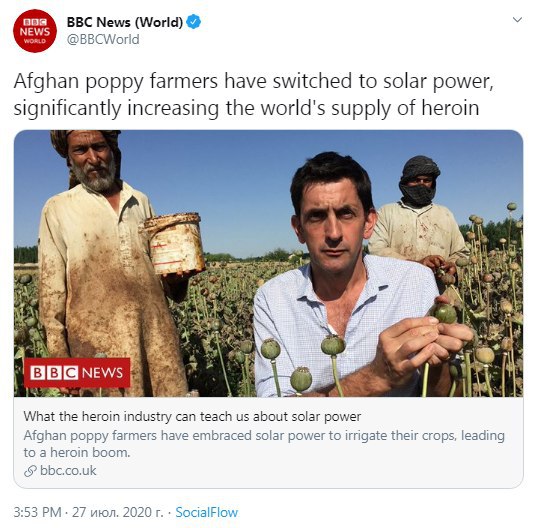Open the BBC News (World) account name
Viewport: 535px width, 528px height.
click(125, 22)
